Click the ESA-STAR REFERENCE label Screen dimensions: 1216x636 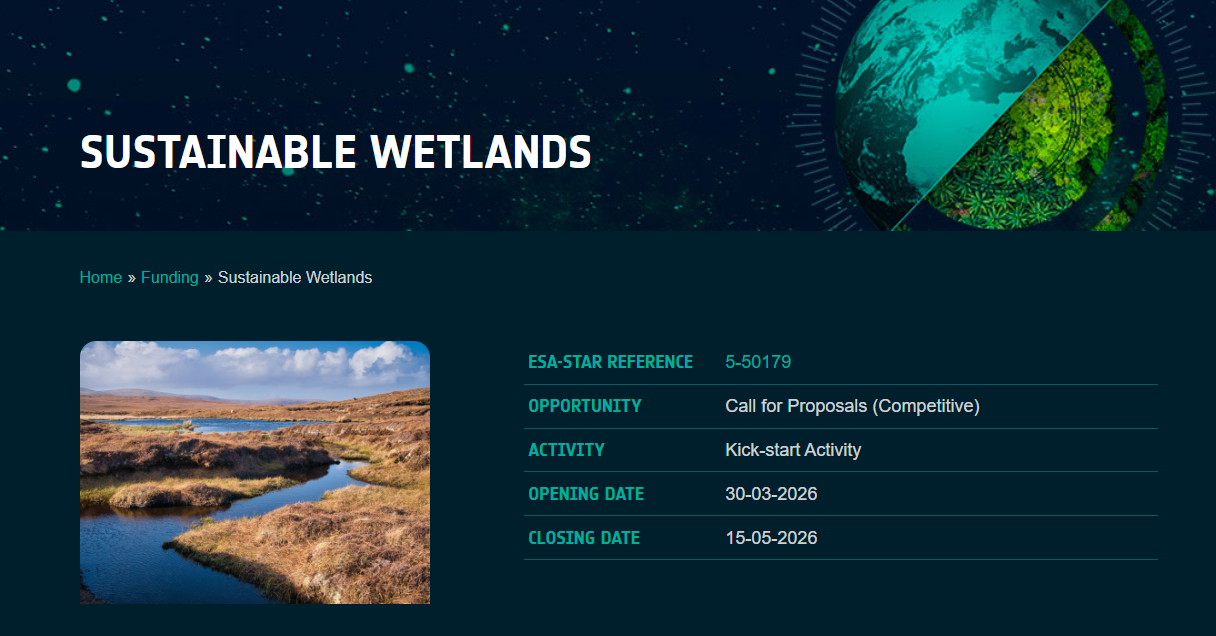pyautogui.click(x=610, y=362)
